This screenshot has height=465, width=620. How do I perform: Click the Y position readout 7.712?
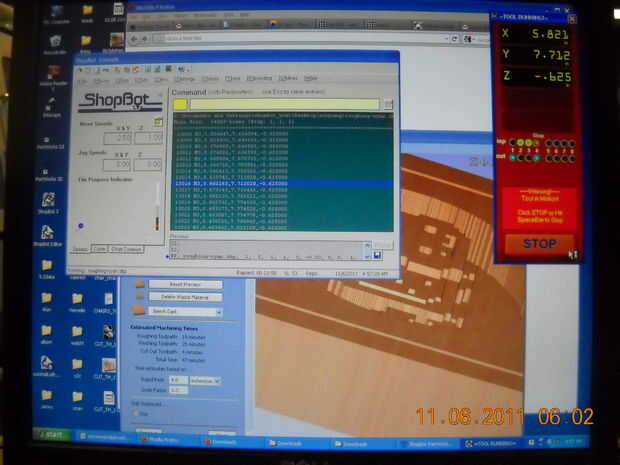pos(551,55)
